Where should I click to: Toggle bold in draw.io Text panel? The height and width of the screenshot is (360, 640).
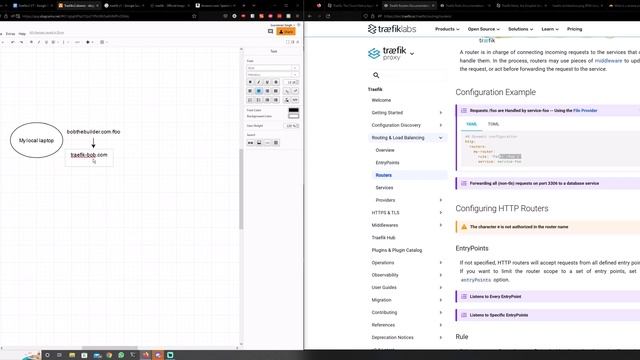(x=250, y=82)
